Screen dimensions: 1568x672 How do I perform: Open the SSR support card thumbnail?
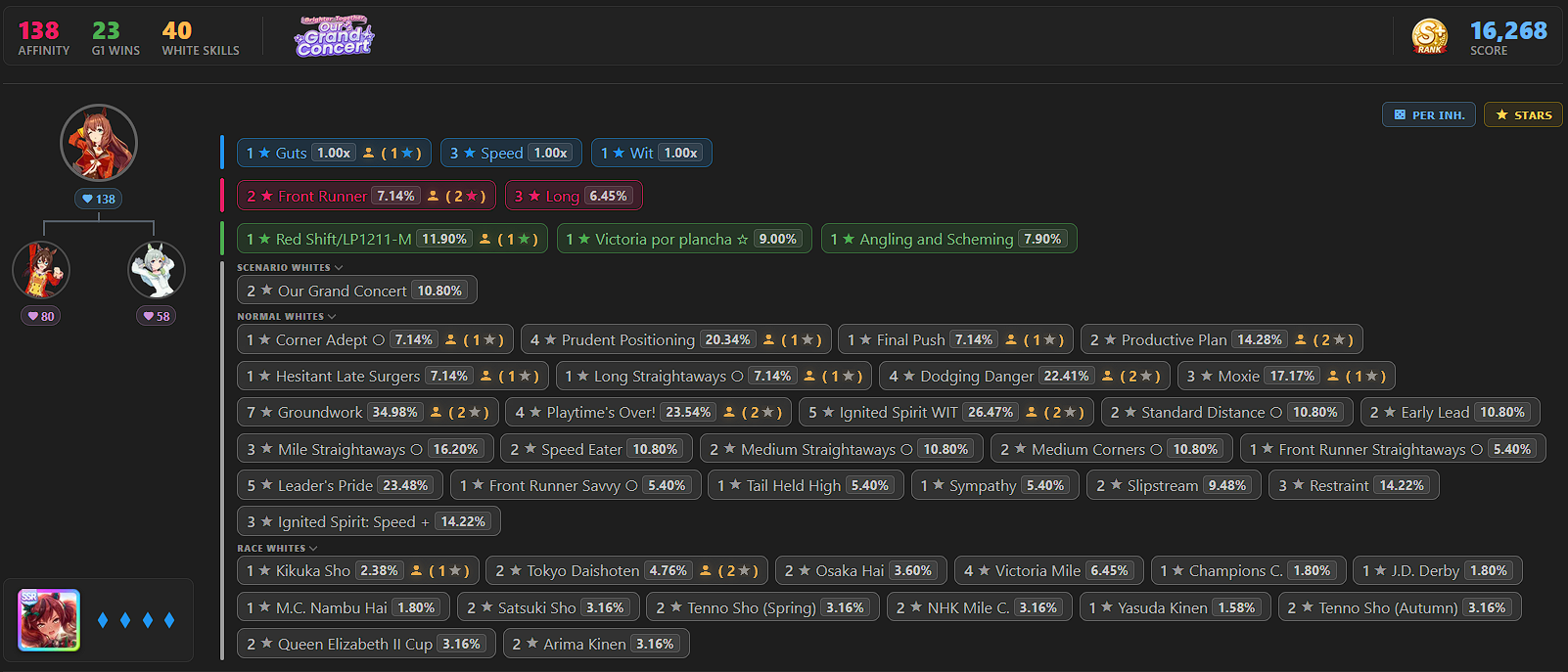click(x=49, y=620)
